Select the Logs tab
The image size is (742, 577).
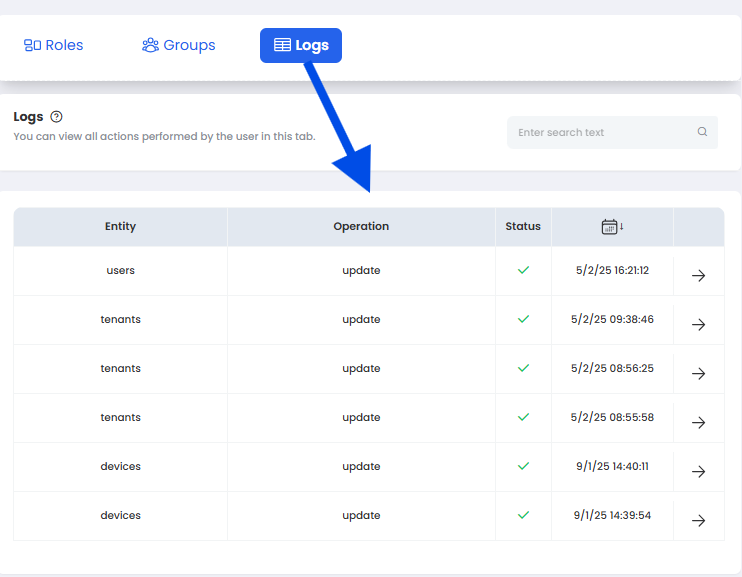[x=301, y=45]
